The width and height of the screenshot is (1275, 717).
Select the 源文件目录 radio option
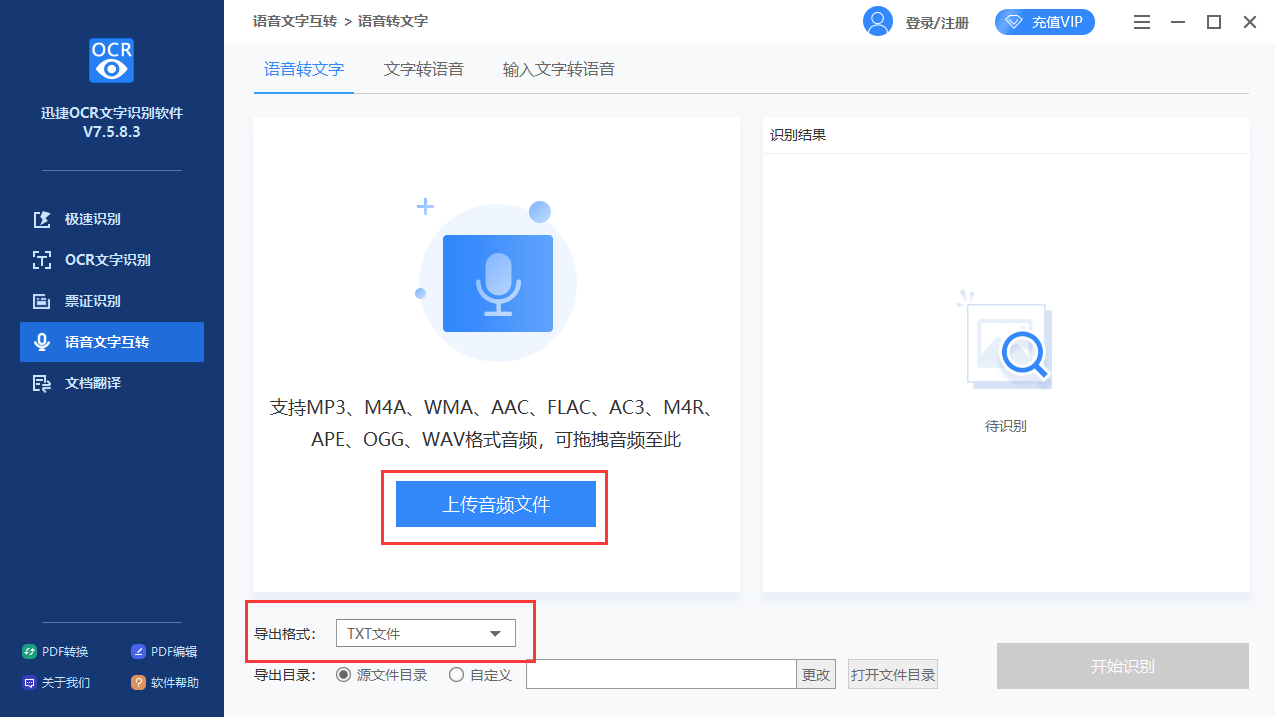point(344,675)
